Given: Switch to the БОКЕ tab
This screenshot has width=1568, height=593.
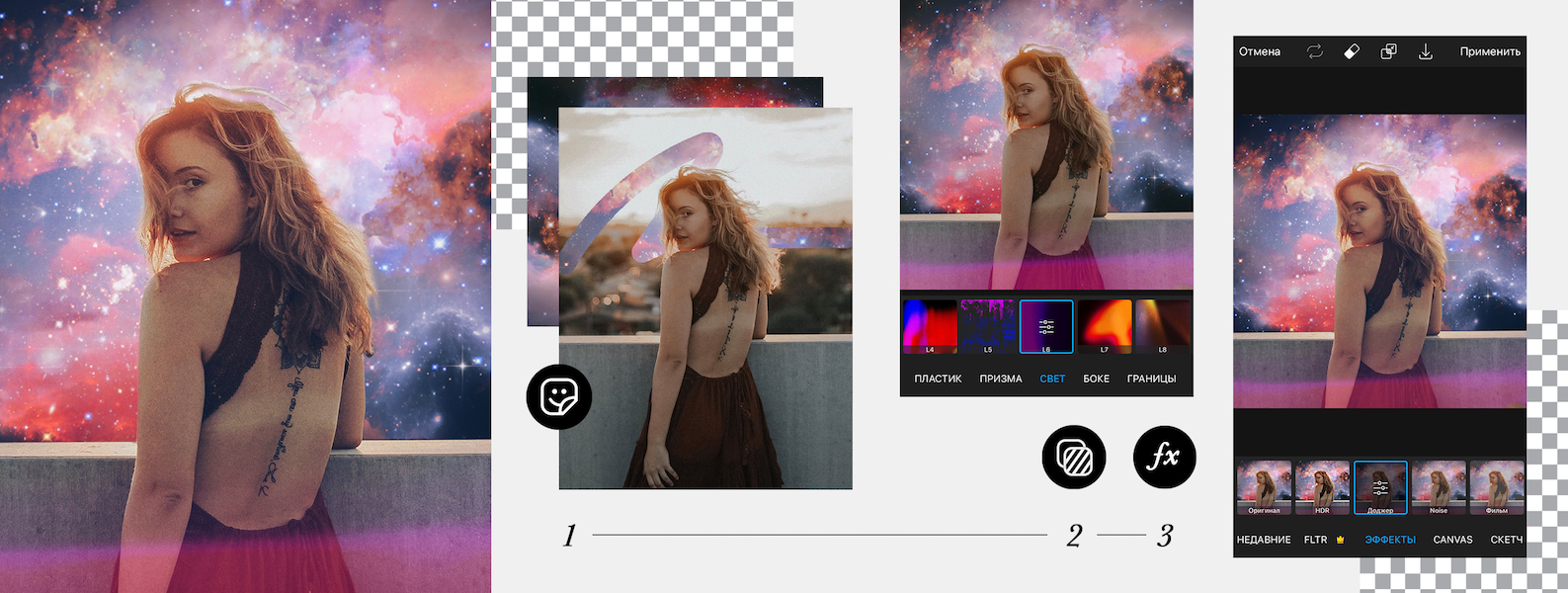Looking at the screenshot, I should point(1096,379).
